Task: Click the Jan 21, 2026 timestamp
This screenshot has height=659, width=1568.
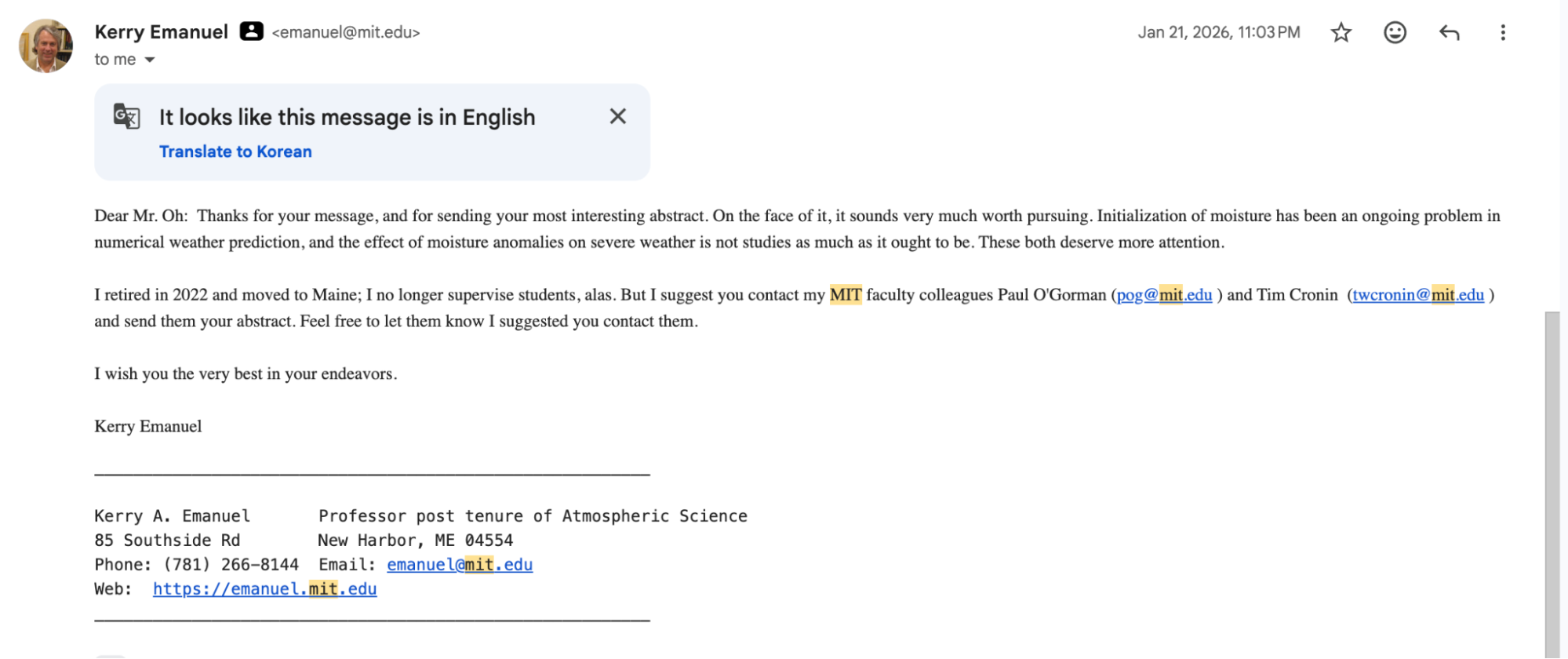Action: tap(1219, 32)
